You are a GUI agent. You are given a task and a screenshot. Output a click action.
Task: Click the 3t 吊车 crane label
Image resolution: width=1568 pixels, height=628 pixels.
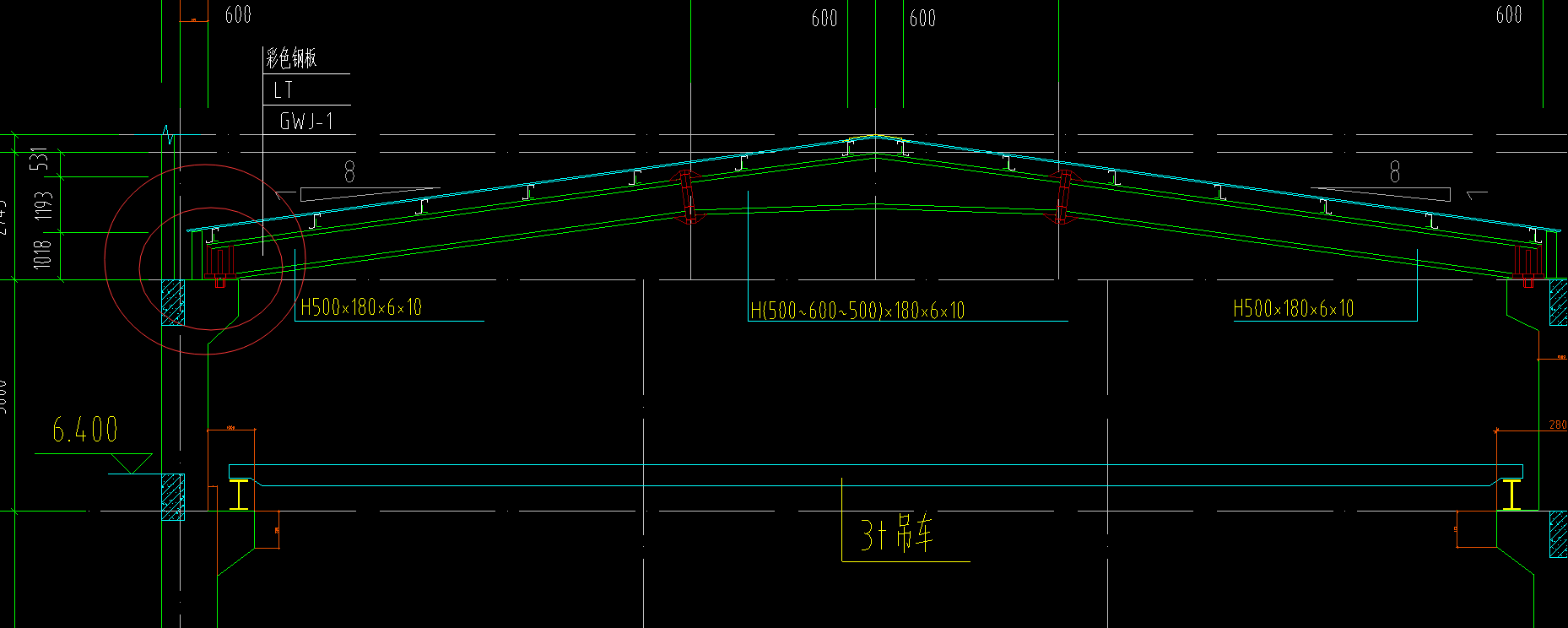pos(896,533)
